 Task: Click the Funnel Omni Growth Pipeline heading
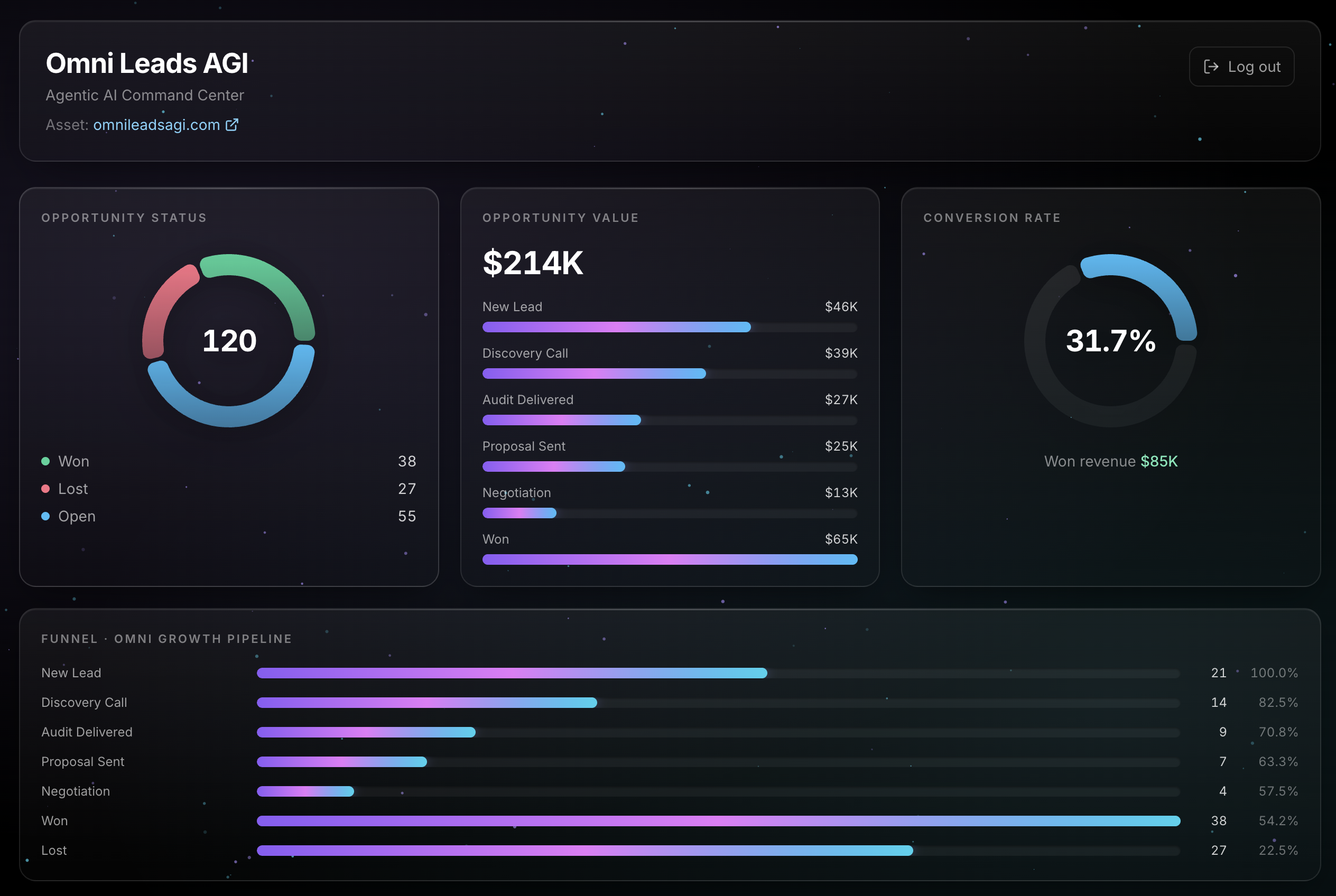coord(166,639)
